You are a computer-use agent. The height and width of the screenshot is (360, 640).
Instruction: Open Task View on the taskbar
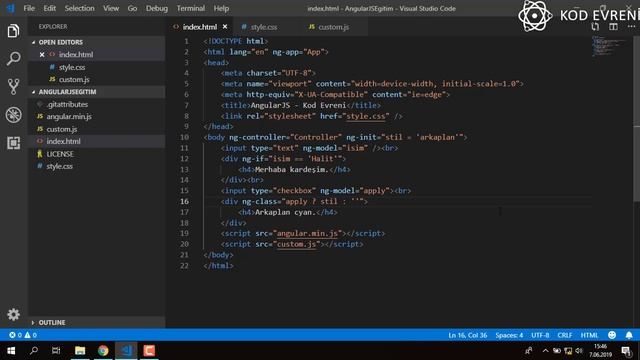click(x=56, y=351)
